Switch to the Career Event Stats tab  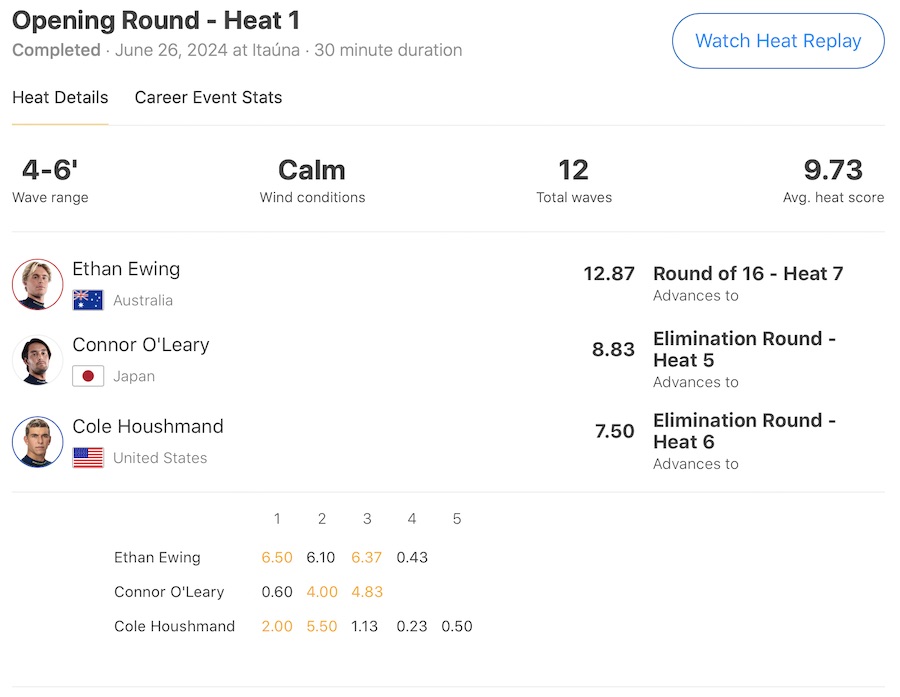(x=208, y=97)
